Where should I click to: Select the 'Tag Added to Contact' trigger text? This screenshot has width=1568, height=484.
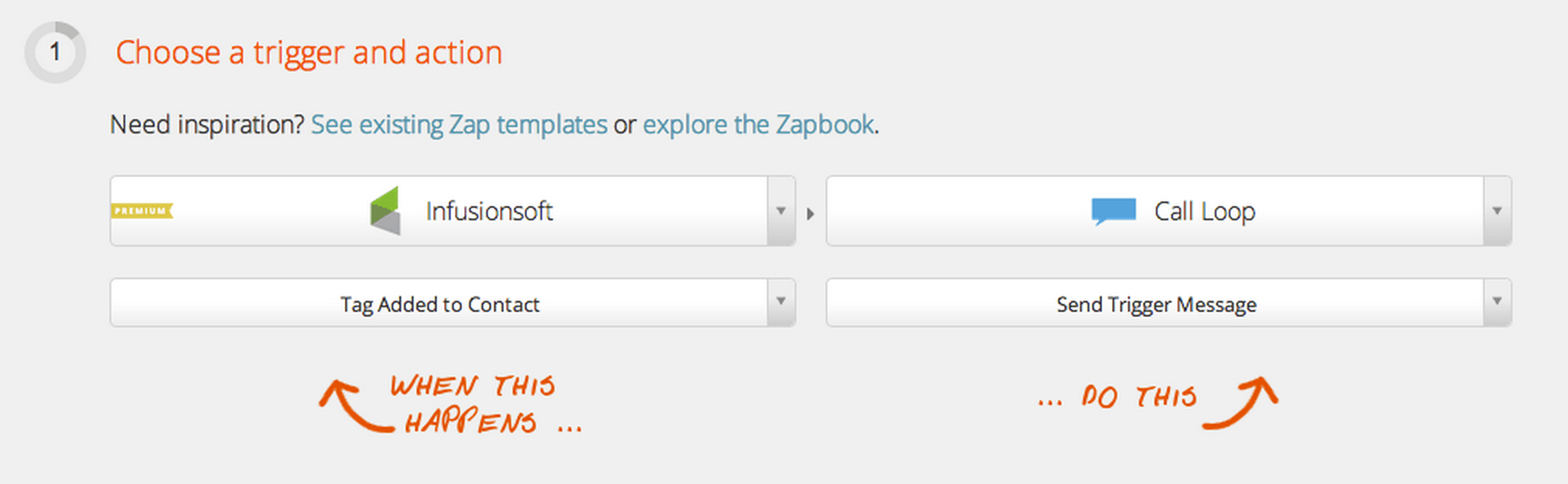coord(440,305)
